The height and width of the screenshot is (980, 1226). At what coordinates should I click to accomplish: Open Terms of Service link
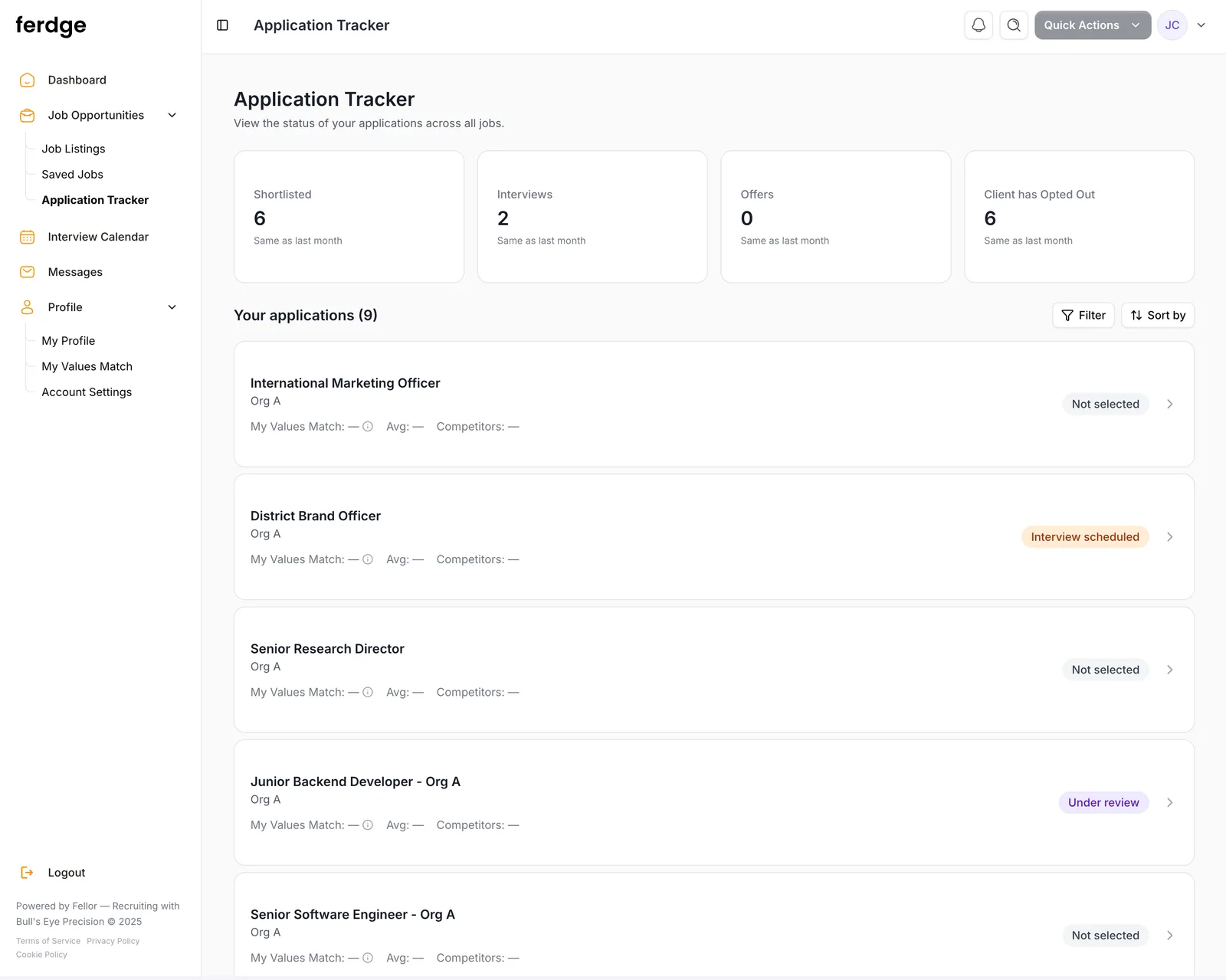pos(48,941)
